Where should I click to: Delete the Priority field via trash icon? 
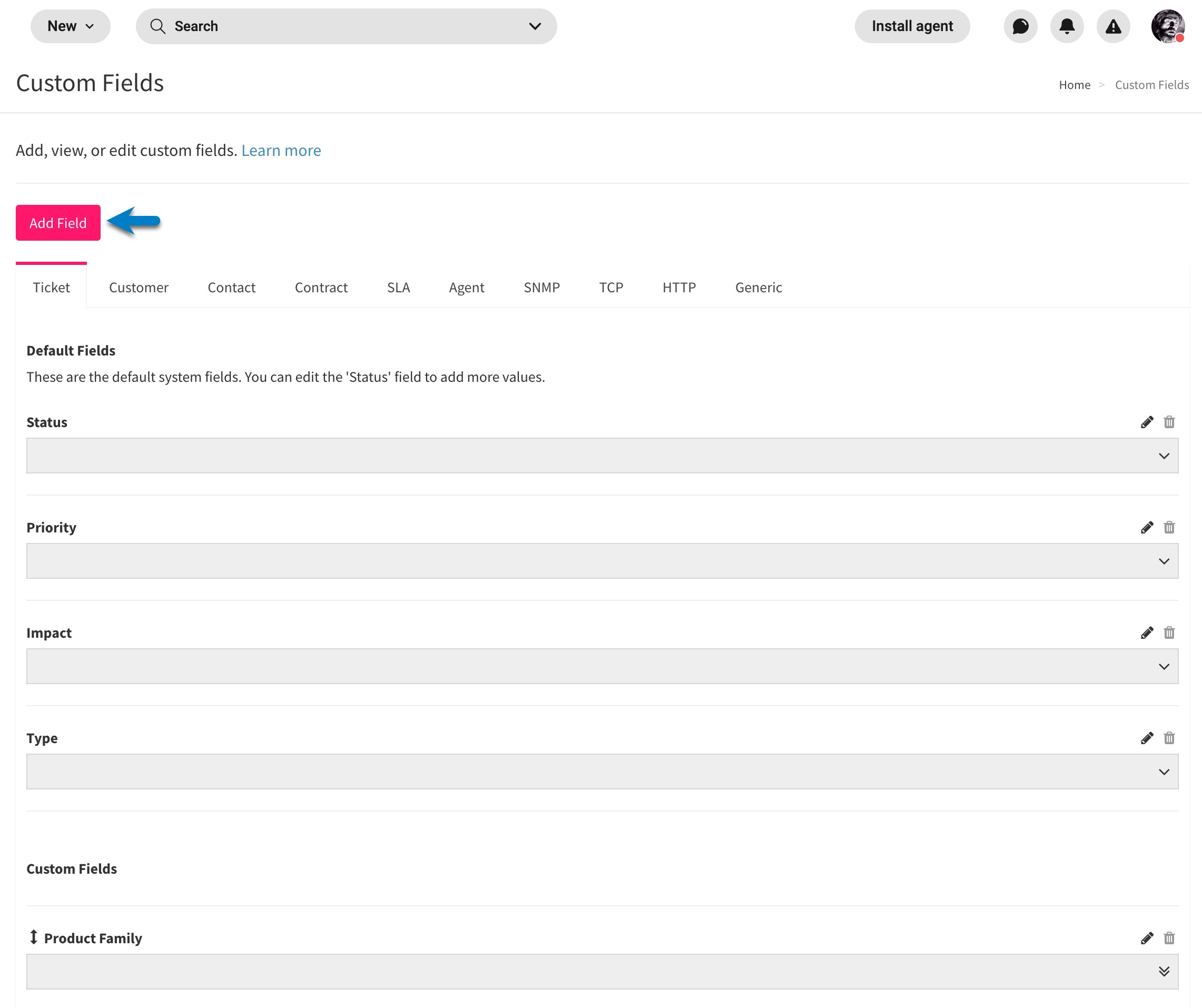(x=1169, y=527)
